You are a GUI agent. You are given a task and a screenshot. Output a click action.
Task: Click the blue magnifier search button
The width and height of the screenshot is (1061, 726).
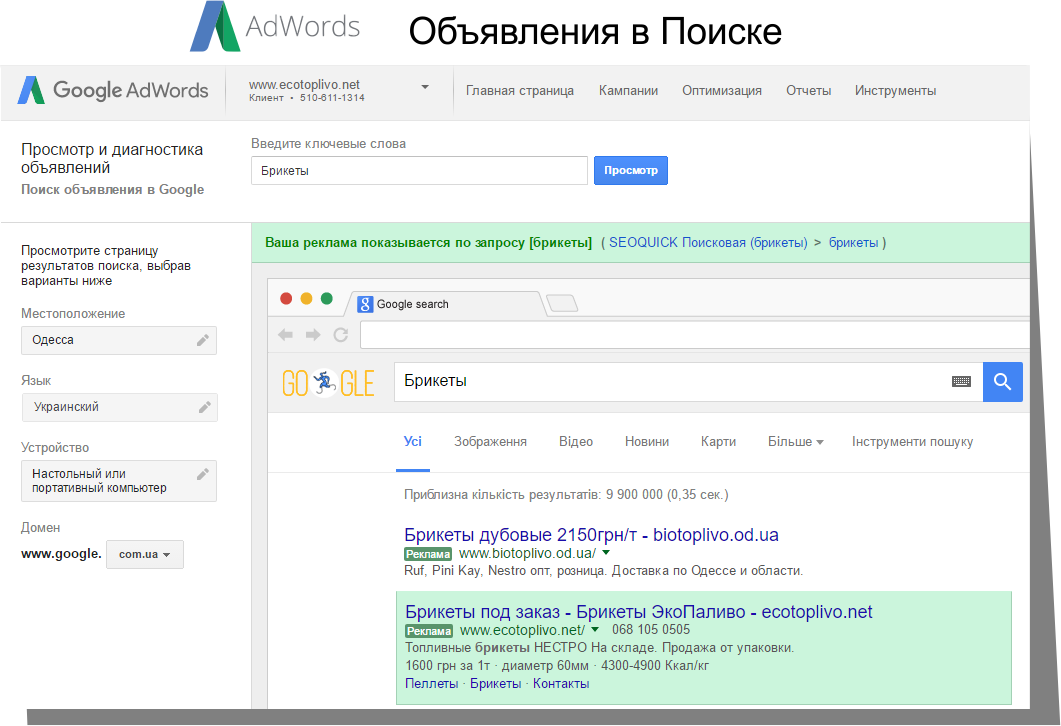point(1003,382)
